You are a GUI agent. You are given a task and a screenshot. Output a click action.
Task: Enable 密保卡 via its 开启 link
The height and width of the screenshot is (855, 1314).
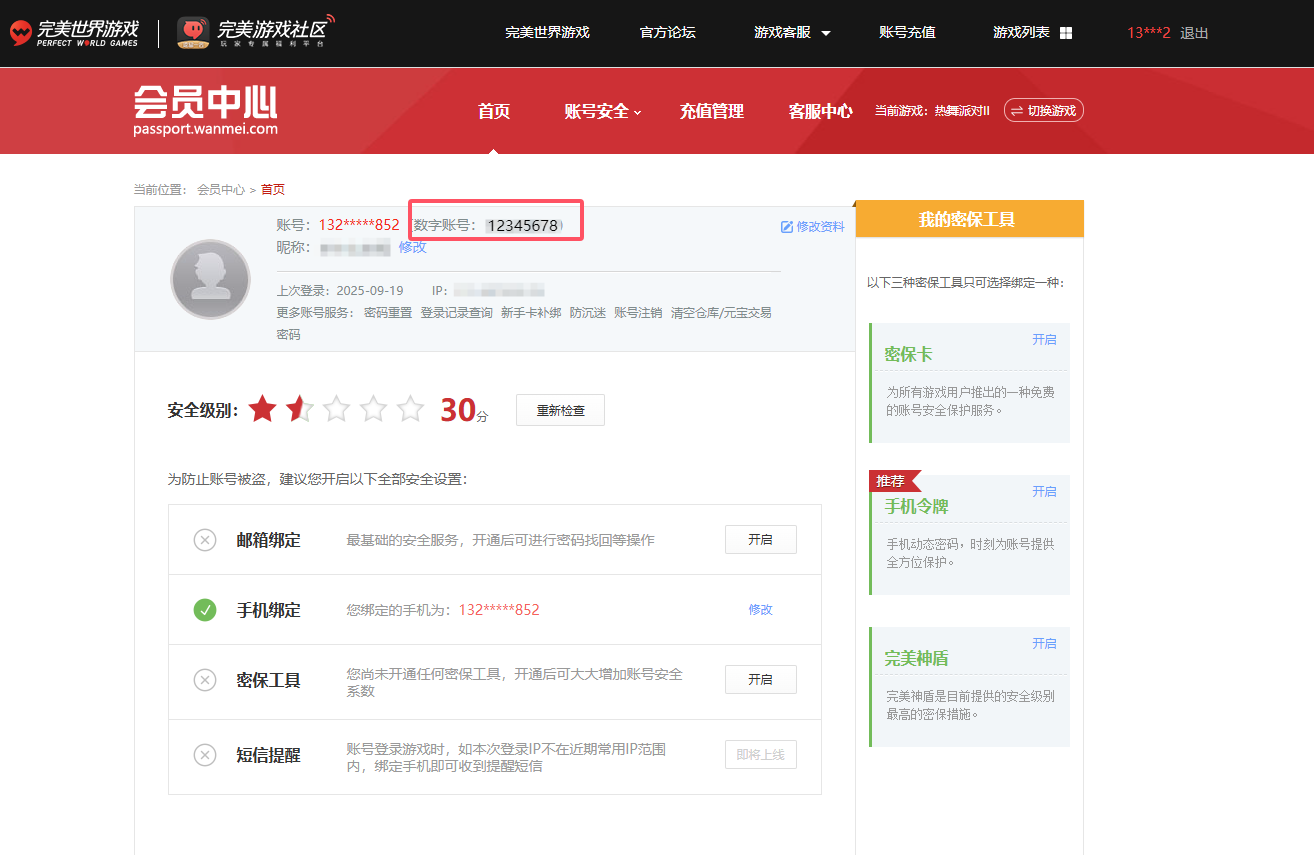click(x=1044, y=340)
